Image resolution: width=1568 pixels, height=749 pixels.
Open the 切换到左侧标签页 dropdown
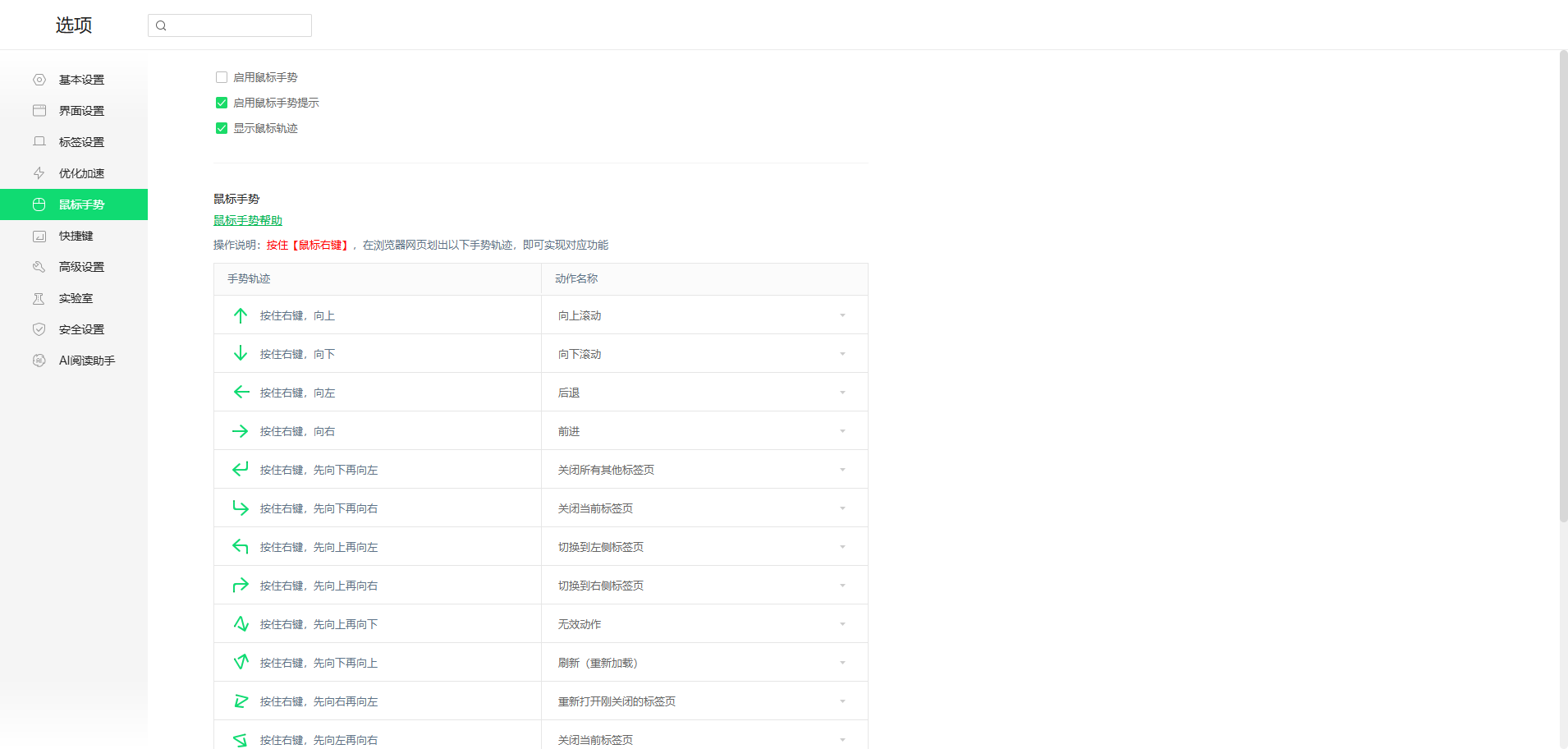[704, 547]
